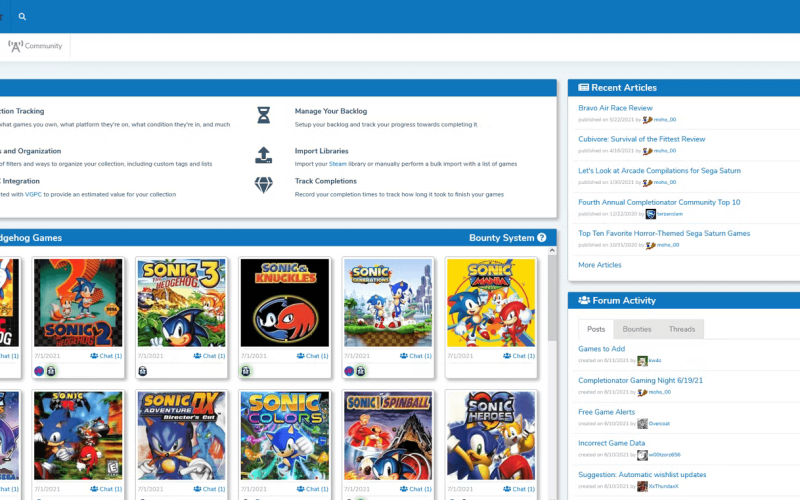Open Chat on the Sonic Heroes card
This screenshot has width=800, height=500.
coord(519,489)
